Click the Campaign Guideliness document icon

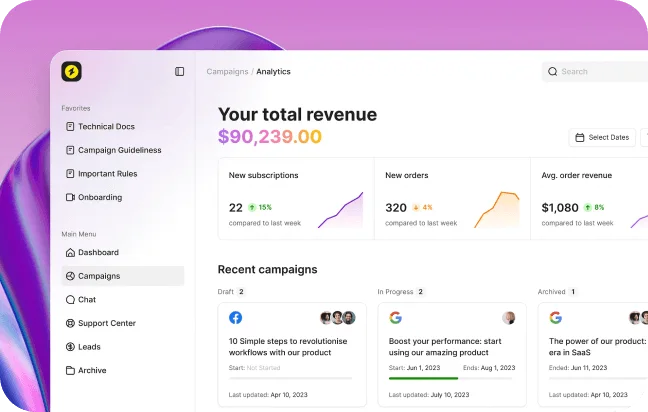[70, 150]
